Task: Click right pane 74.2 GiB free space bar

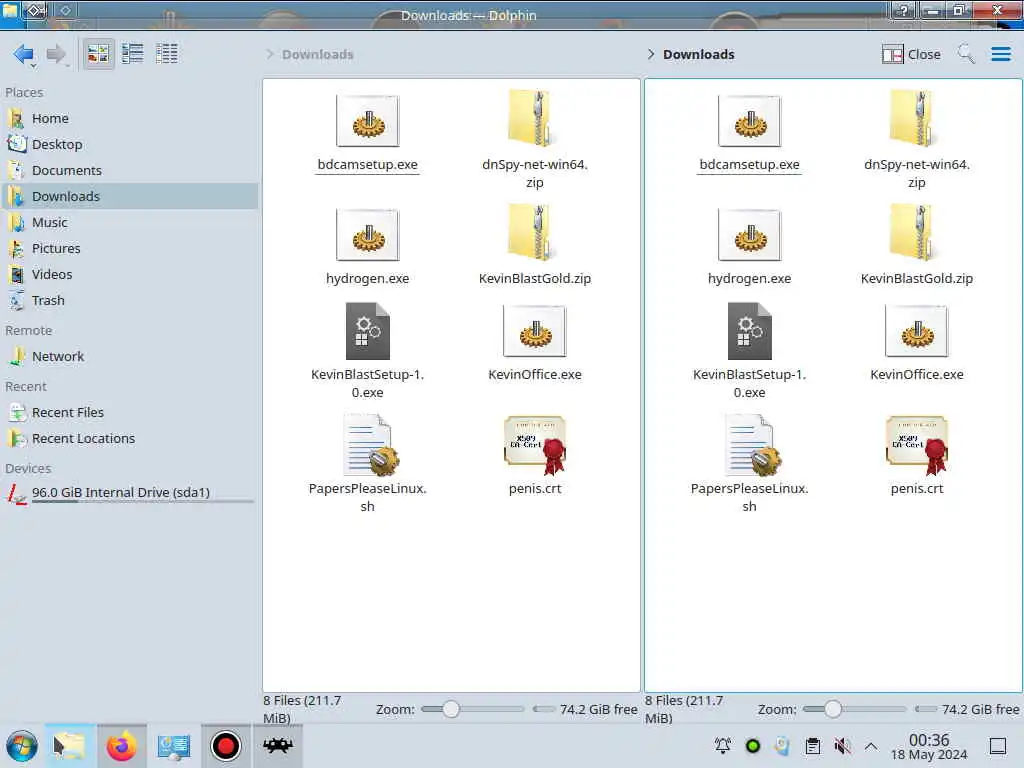Action: point(967,709)
